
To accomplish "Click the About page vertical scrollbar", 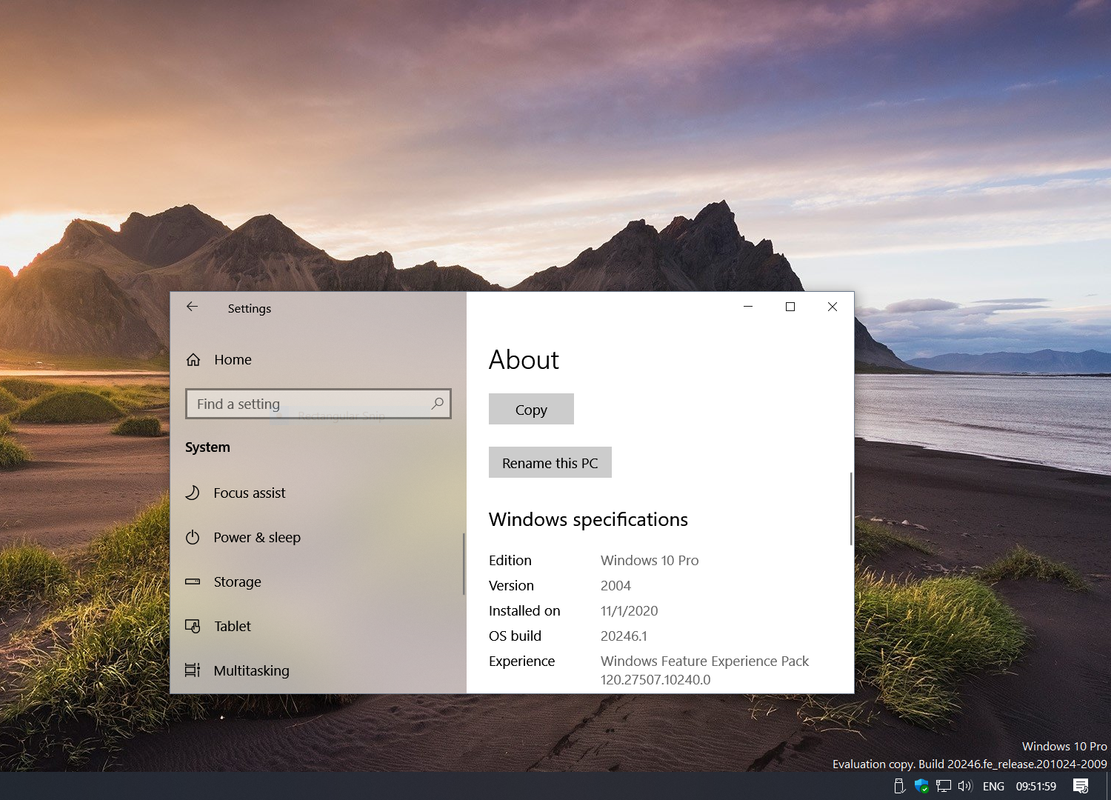I will [850, 509].
